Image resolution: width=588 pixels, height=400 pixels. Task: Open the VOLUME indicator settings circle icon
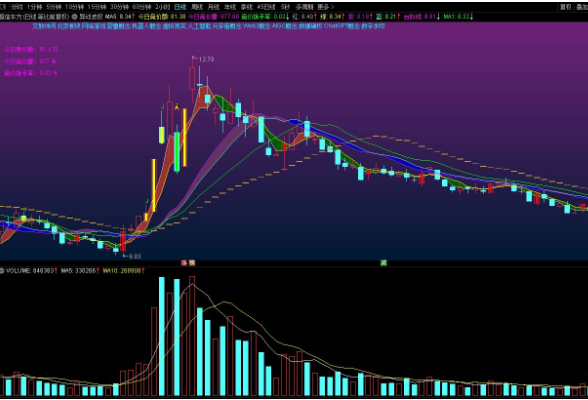coord(2,271)
